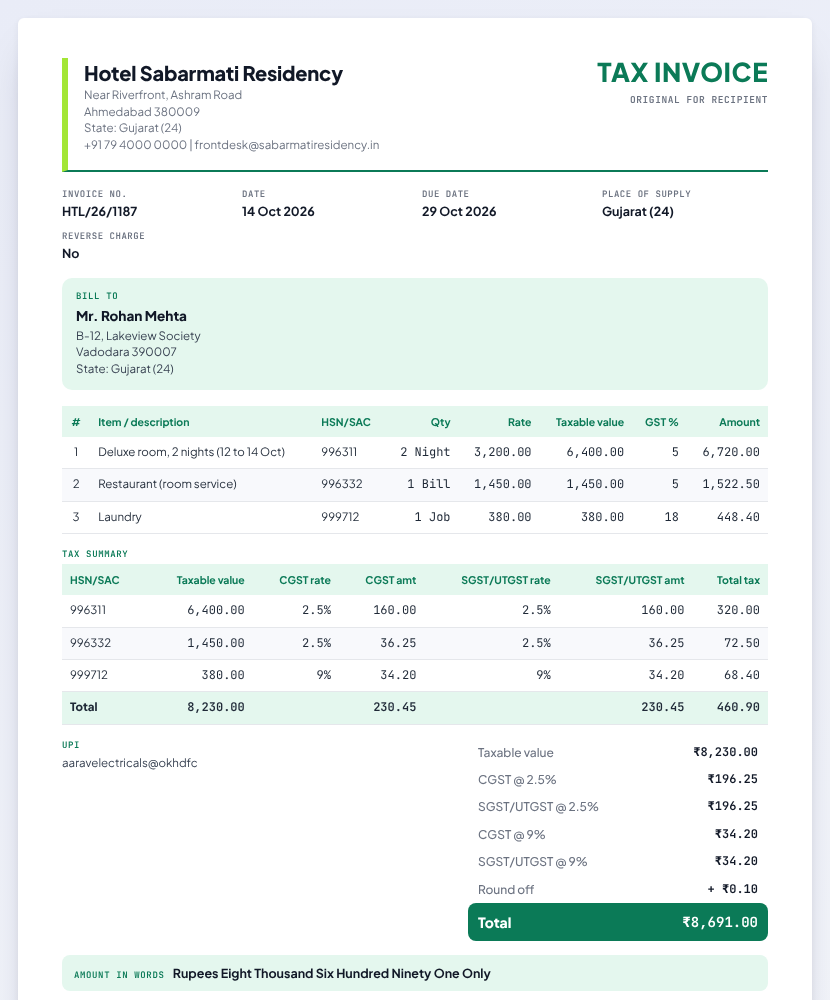This screenshot has width=830, height=1000.
Task: Click 72.50 total tax for 996332
Action: (x=742, y=643)
